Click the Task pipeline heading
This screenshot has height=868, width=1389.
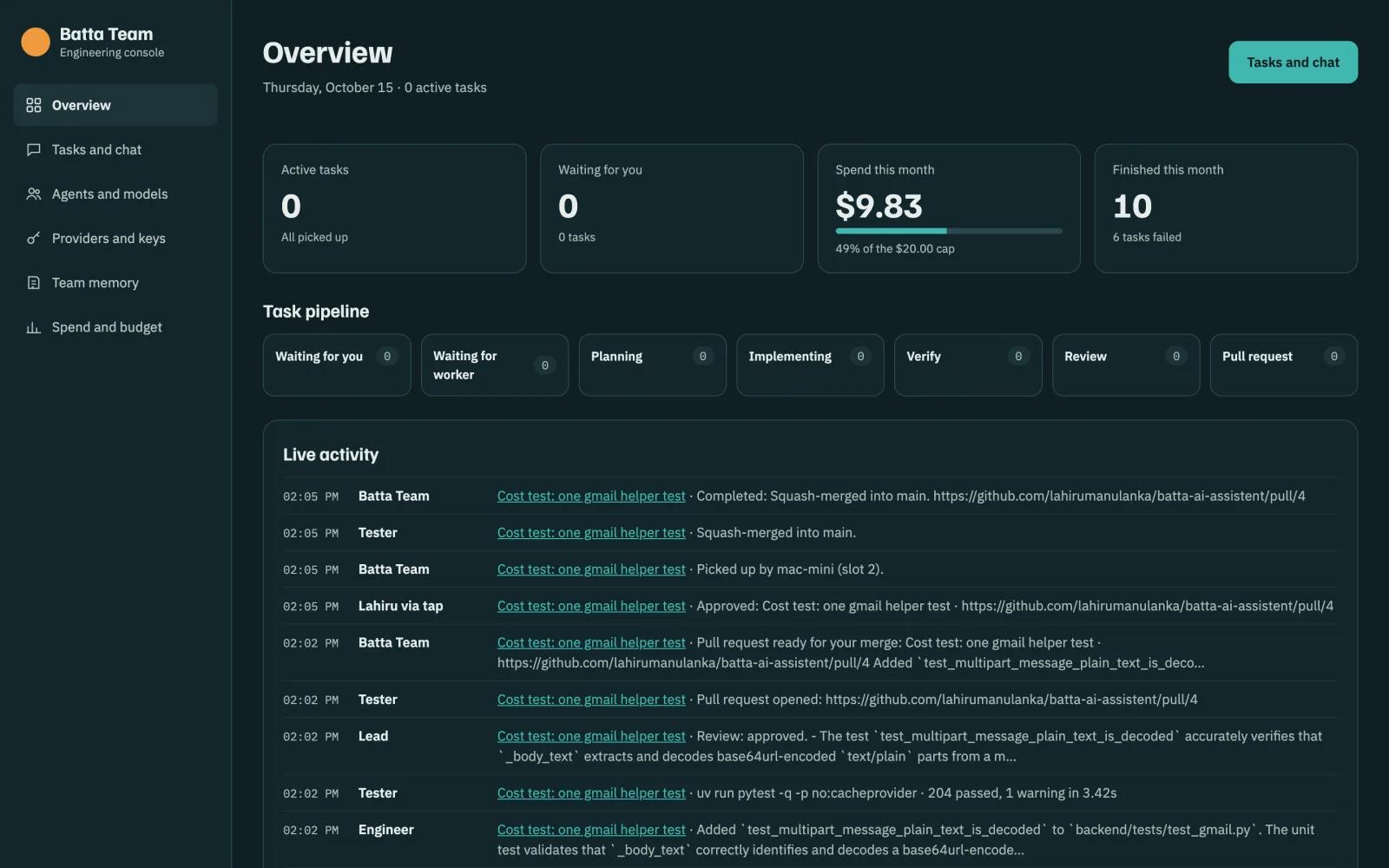click(x=316, y=312)
